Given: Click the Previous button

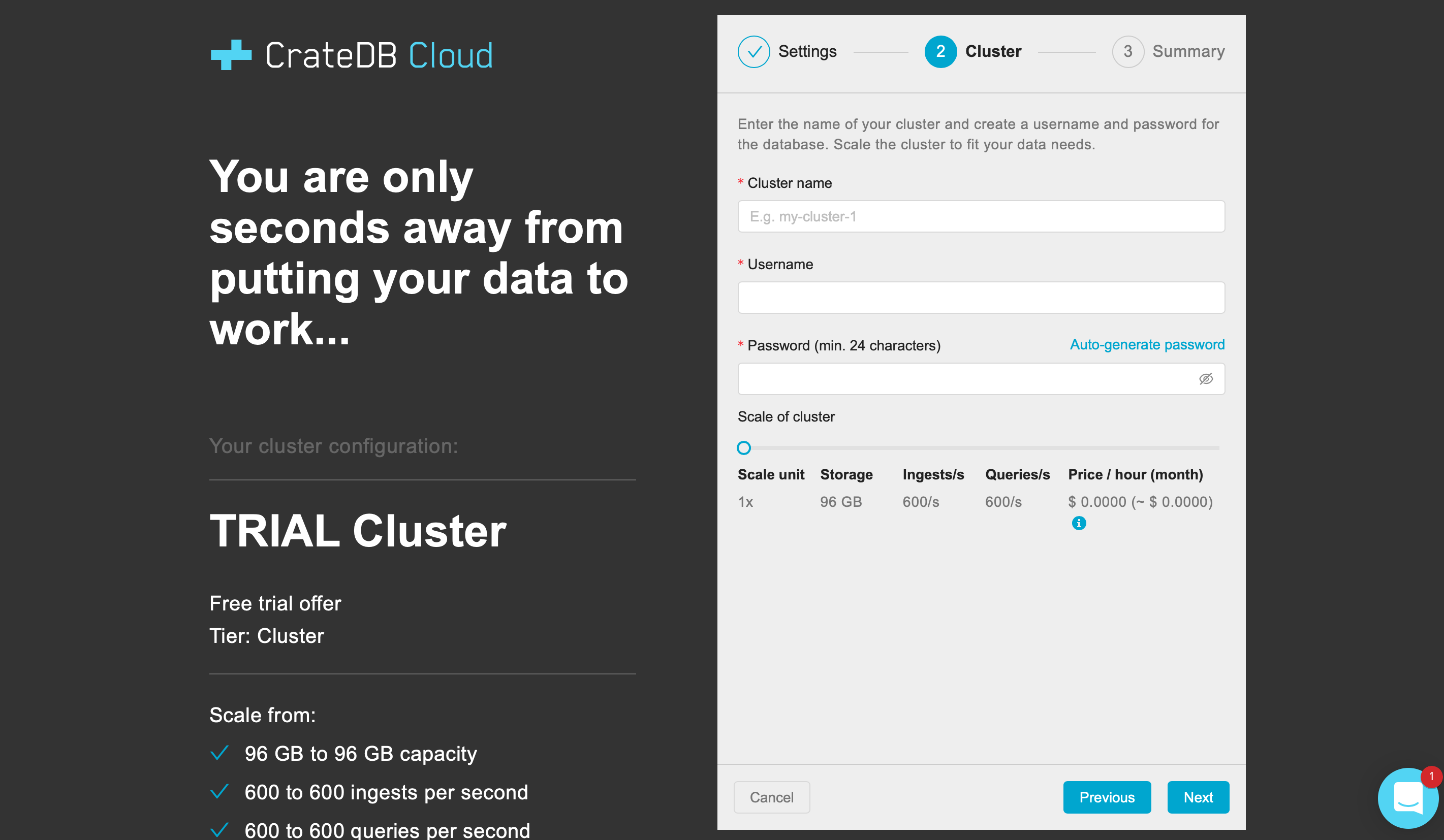Looking at the screenshot, I should [1107, 797].
